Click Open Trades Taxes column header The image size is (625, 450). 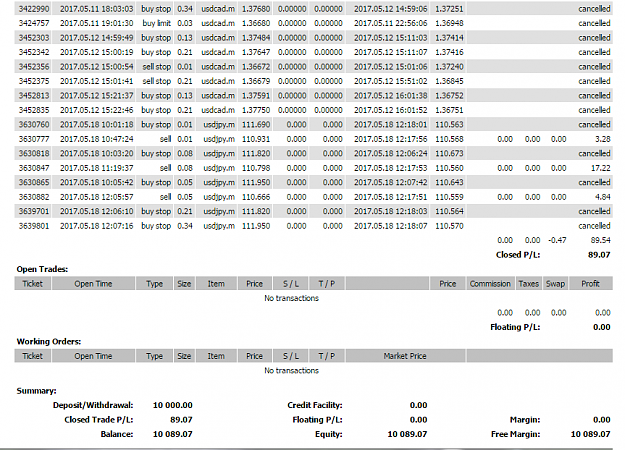click(529, 284)
